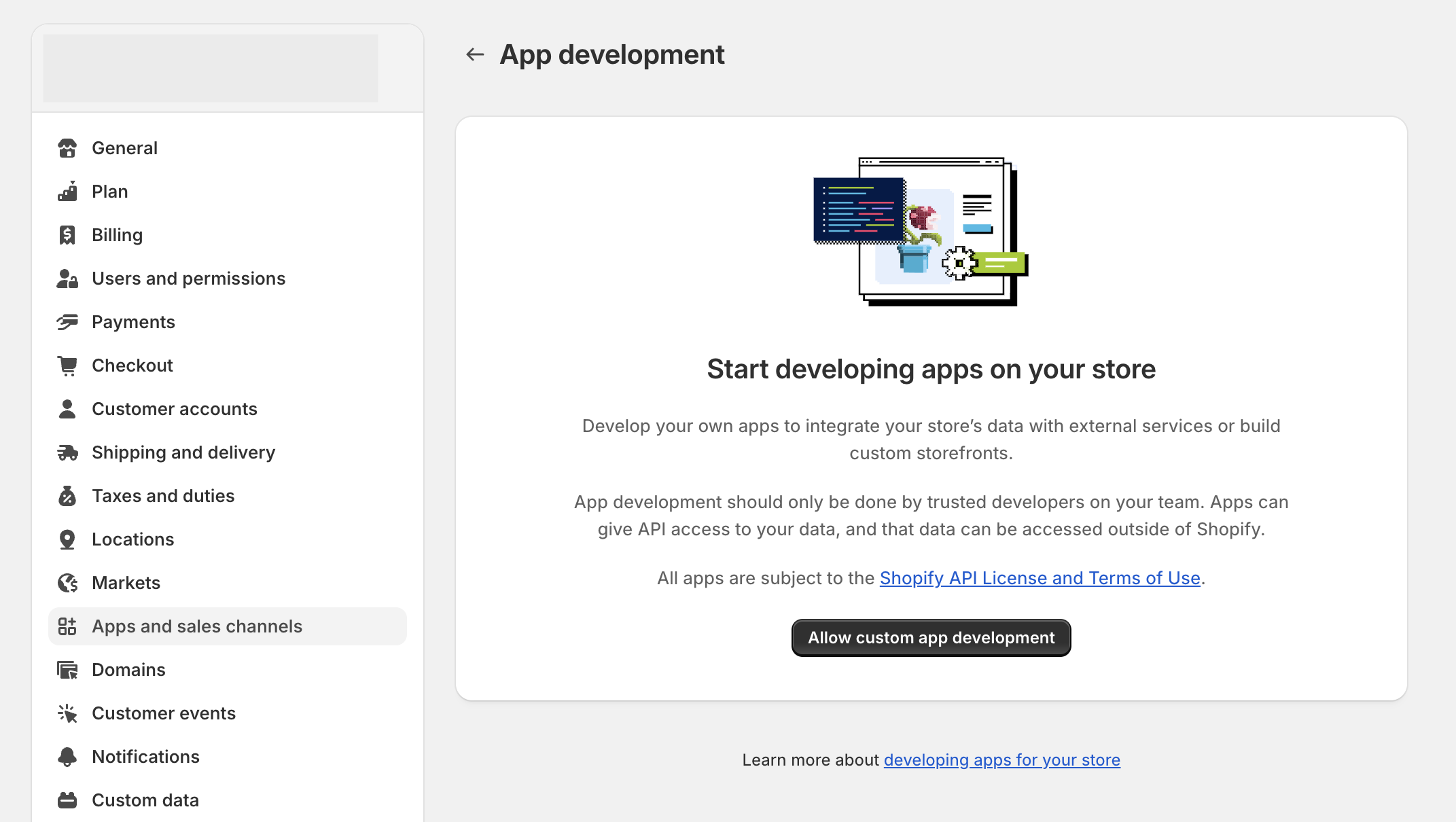Go to Shipping and delivery

tap(228, 452)
